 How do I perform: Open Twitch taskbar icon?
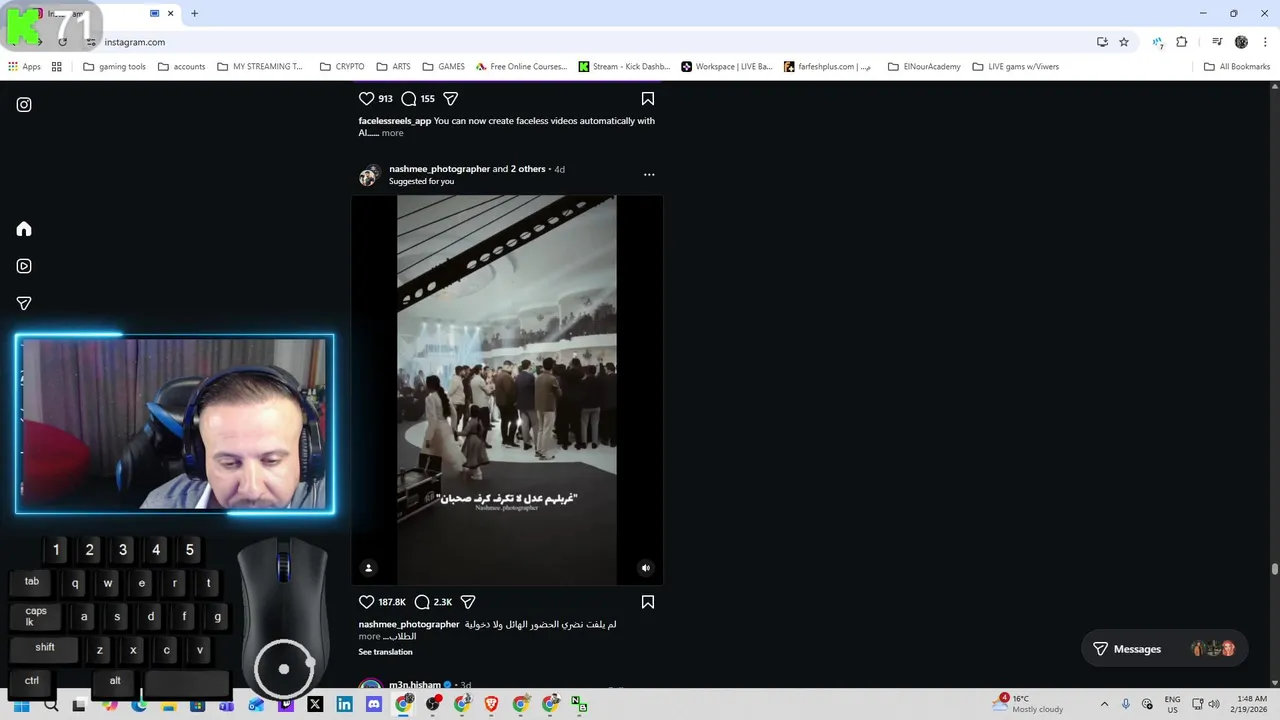286,704
